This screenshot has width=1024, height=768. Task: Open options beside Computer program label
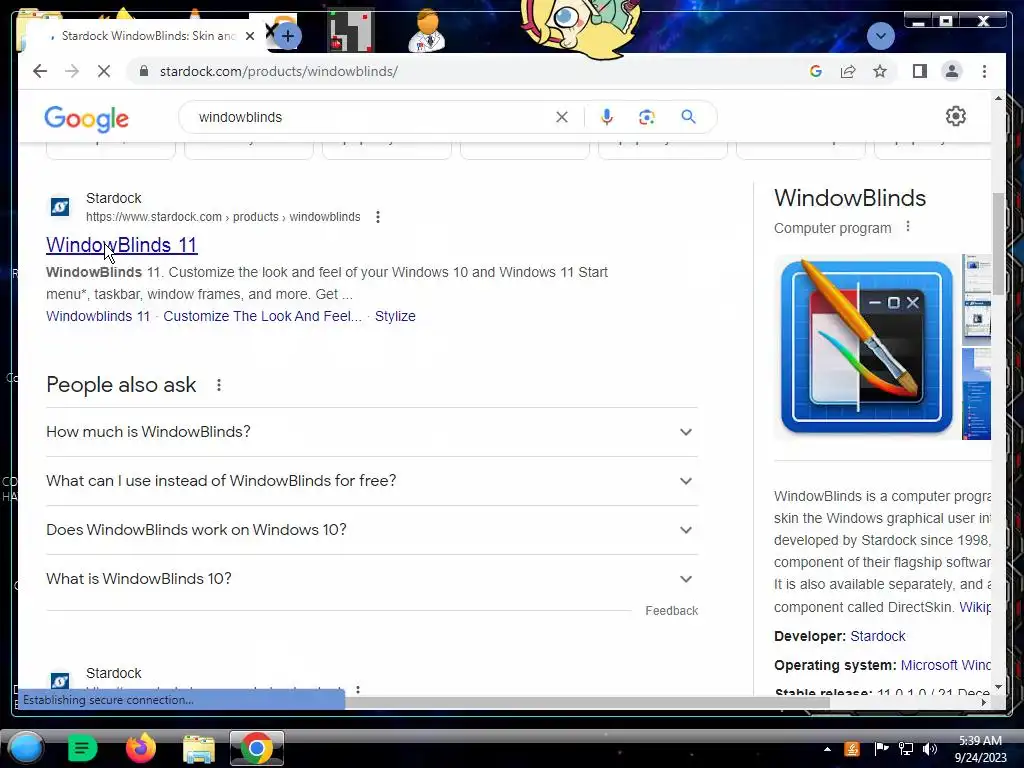(x=908, y=227)
